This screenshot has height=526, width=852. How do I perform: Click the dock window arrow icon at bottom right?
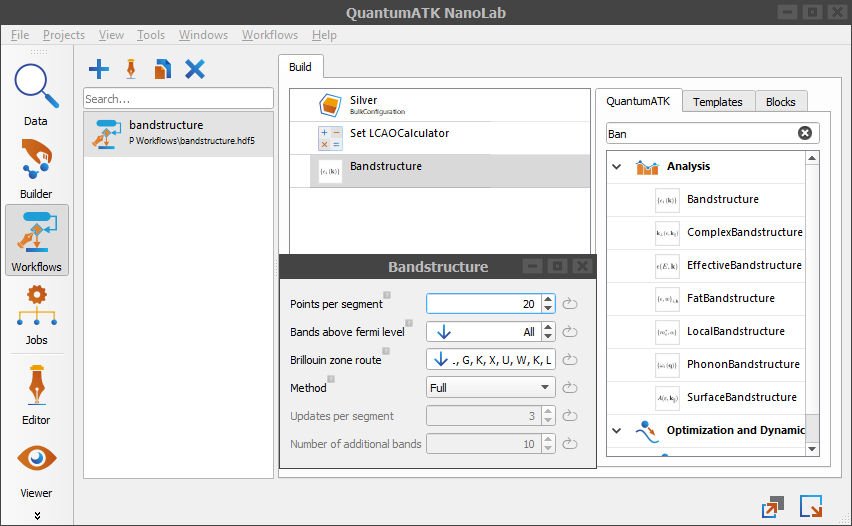tap(811, 506)
